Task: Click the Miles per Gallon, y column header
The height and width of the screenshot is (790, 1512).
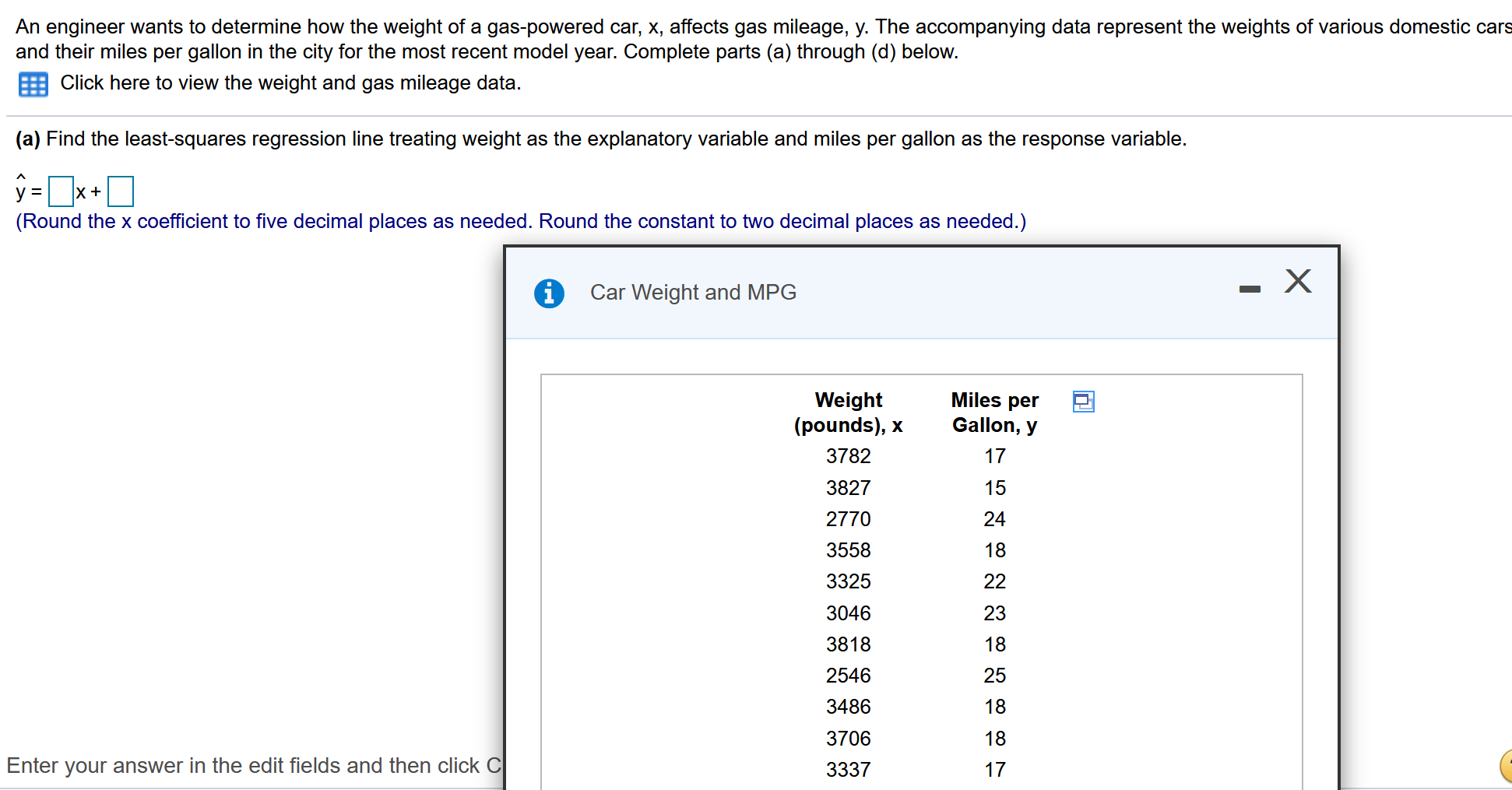Action: [994, 413]
